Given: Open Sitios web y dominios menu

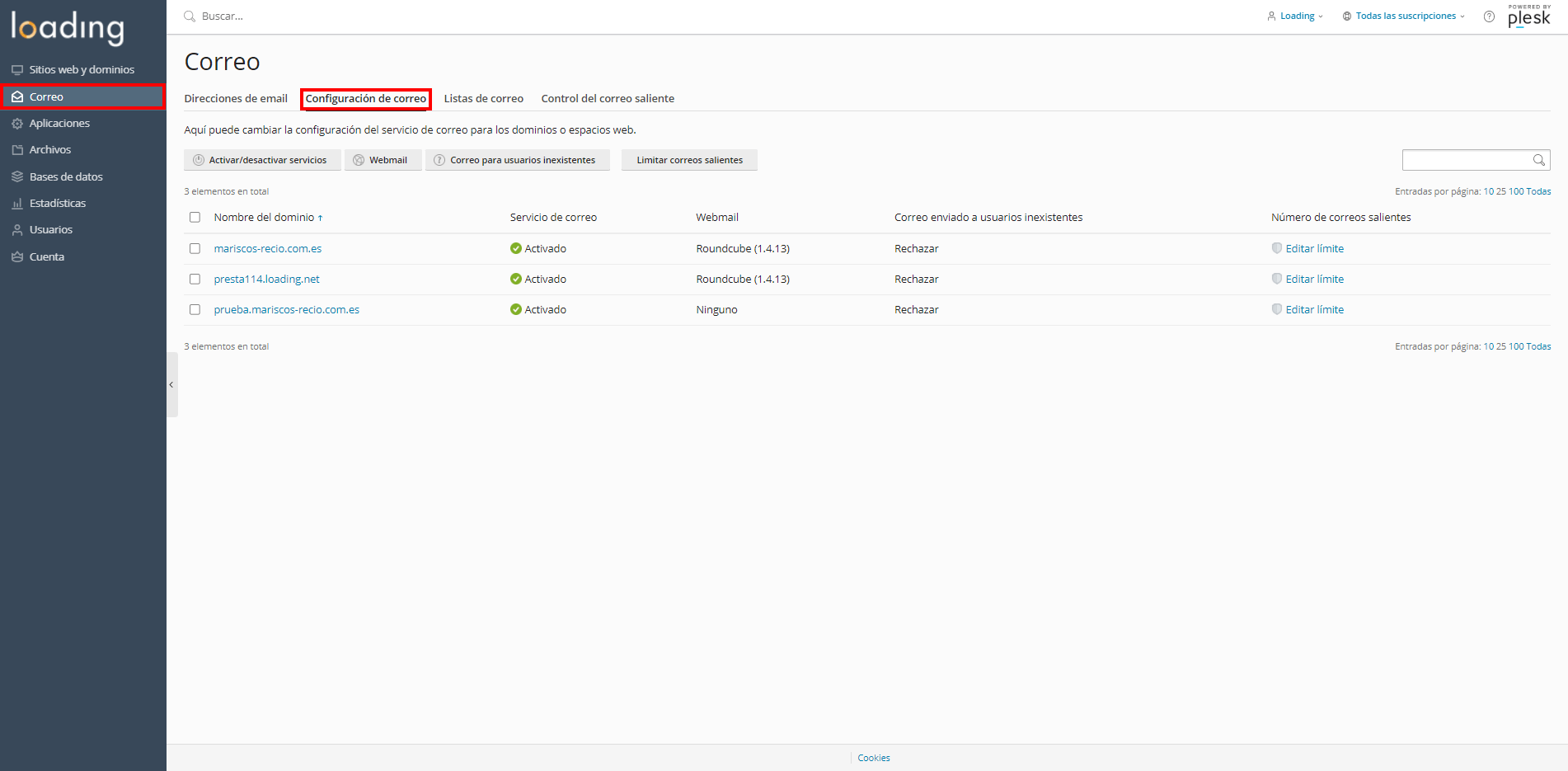Looking at the screenshot, I should click(82, 70).
